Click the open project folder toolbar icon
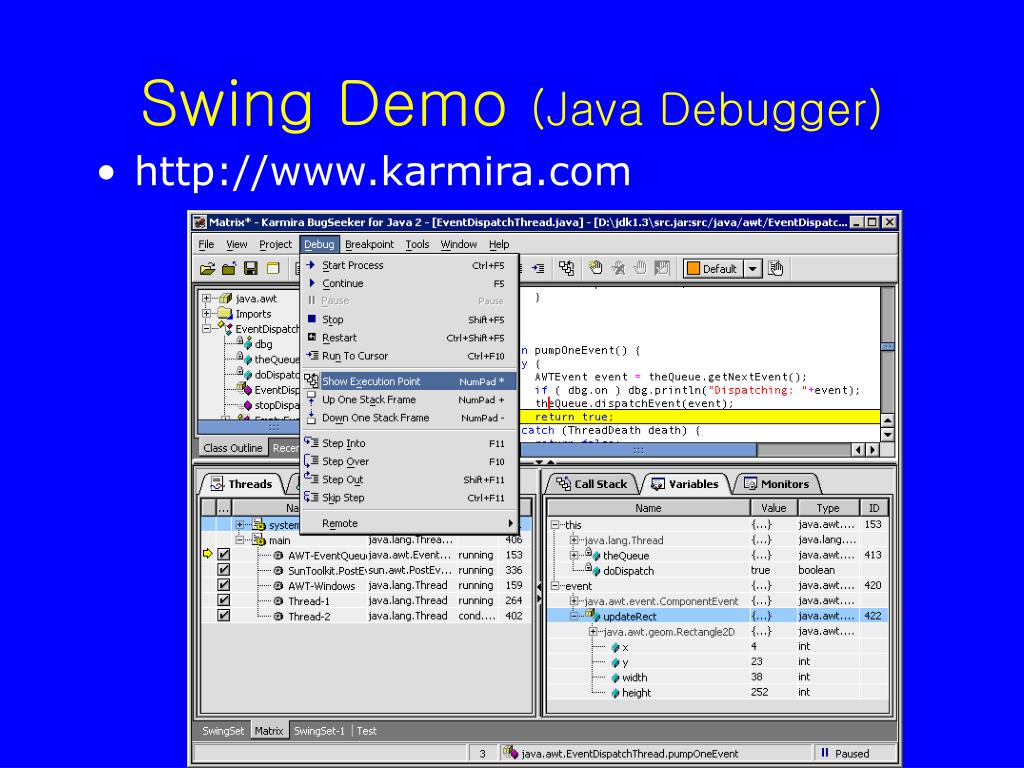The width and height of the screenshot is (1024, 768). point(208,268)
